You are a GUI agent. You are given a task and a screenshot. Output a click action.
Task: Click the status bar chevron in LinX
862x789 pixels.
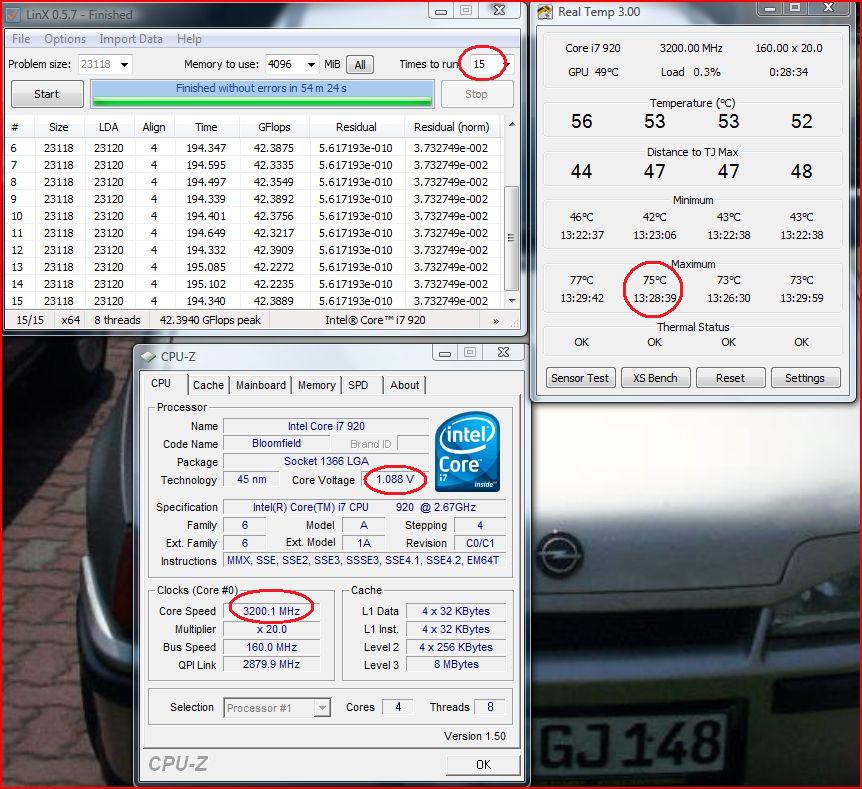(x=496, y=321)
